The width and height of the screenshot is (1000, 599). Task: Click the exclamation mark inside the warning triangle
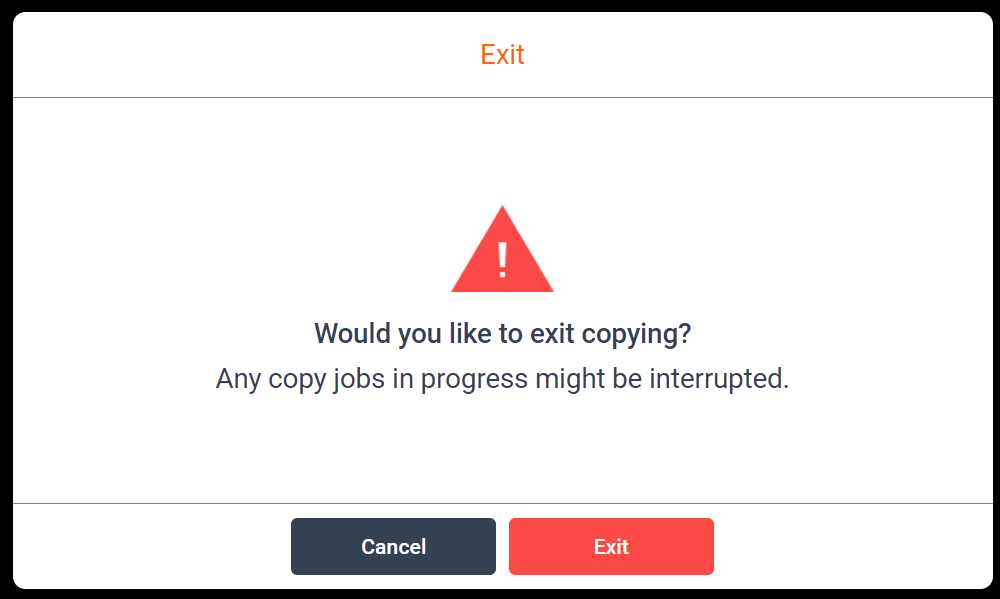501,258
